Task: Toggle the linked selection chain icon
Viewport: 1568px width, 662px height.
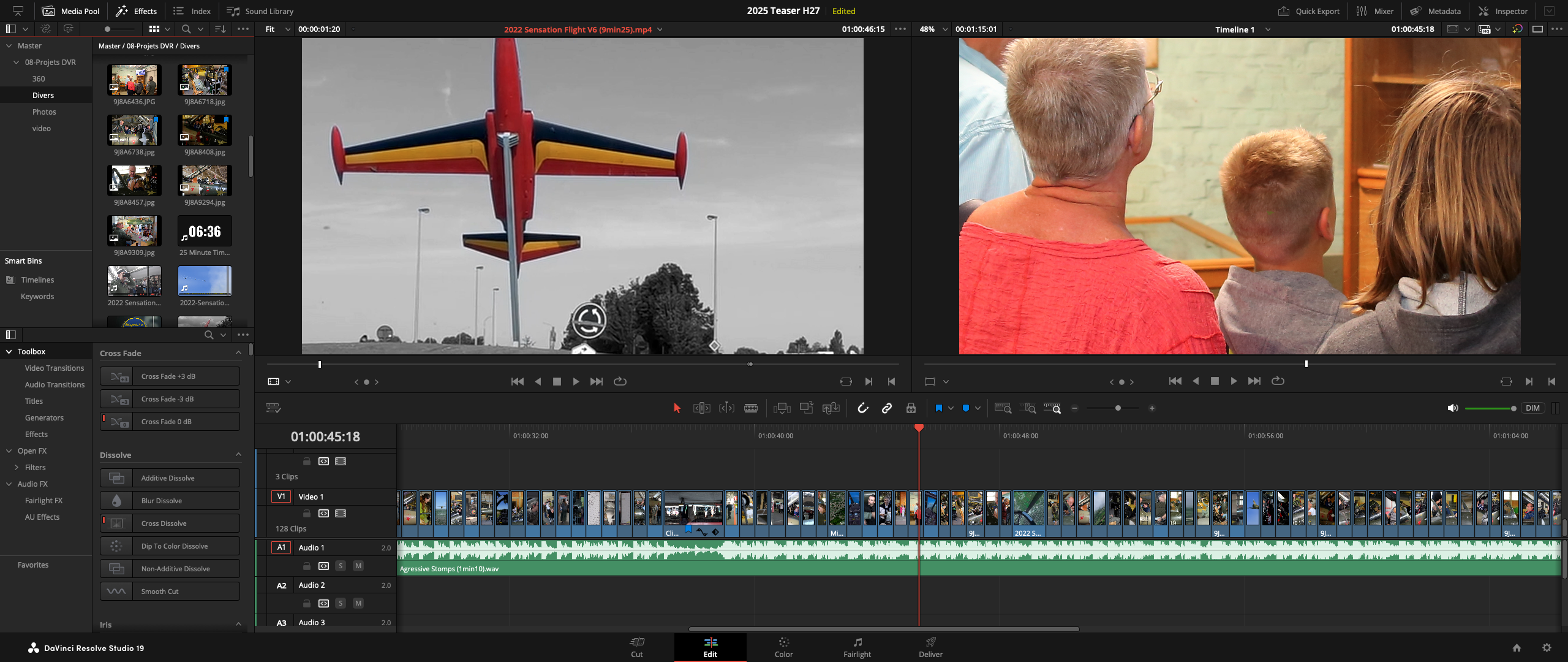Action: (x=886, y=408)
